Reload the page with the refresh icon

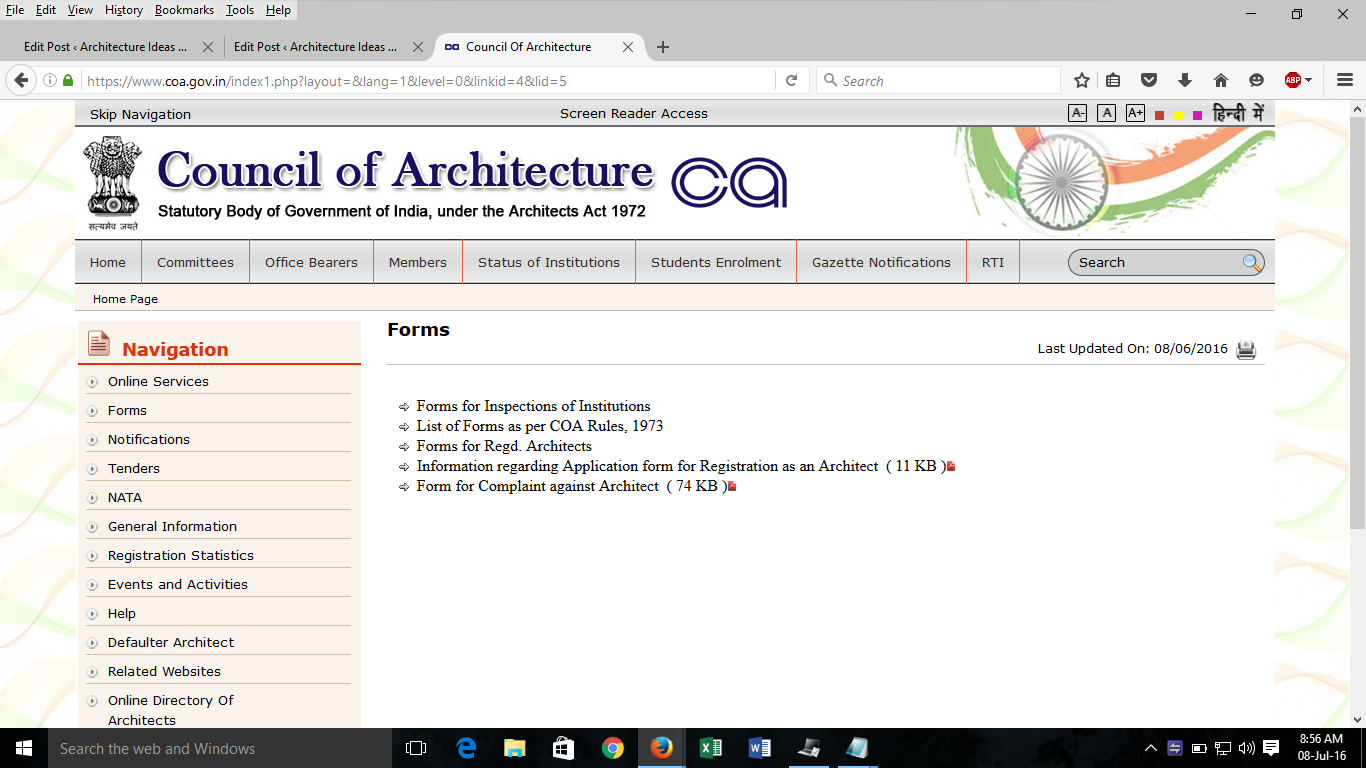[x=791, y=81]
